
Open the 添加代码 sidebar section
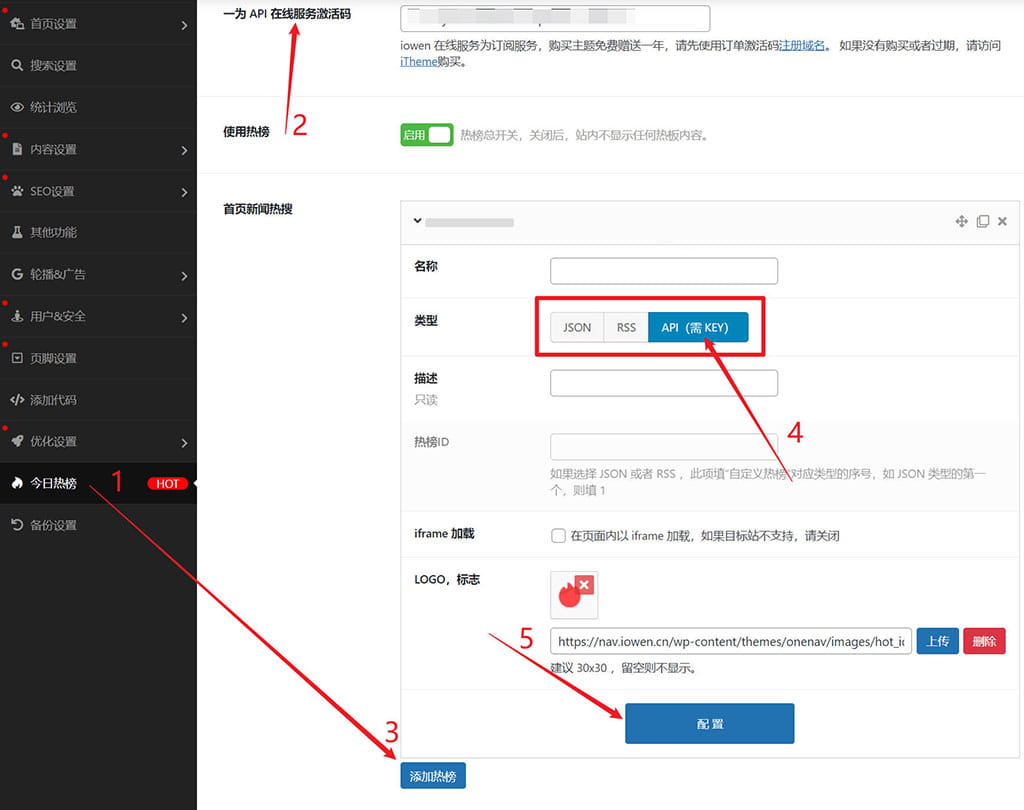[60, 400]
